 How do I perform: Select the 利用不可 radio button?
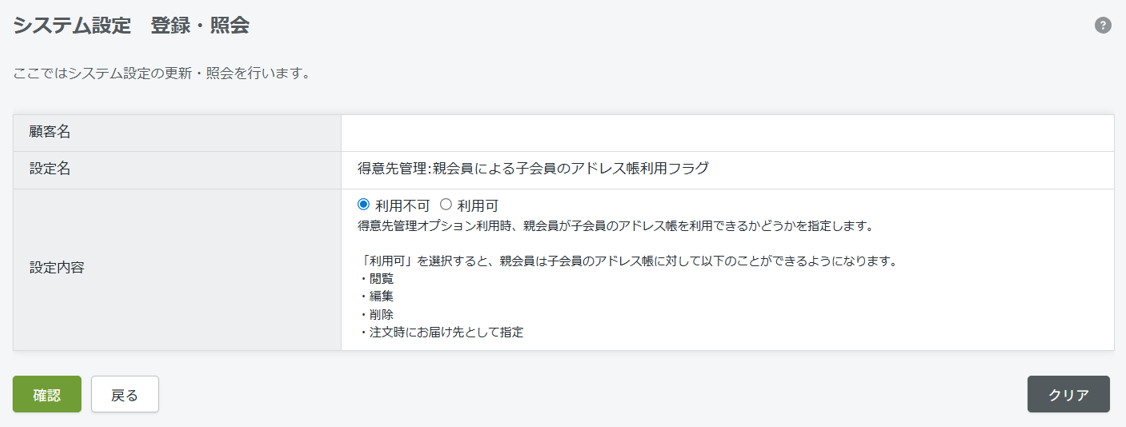point(363,205)
